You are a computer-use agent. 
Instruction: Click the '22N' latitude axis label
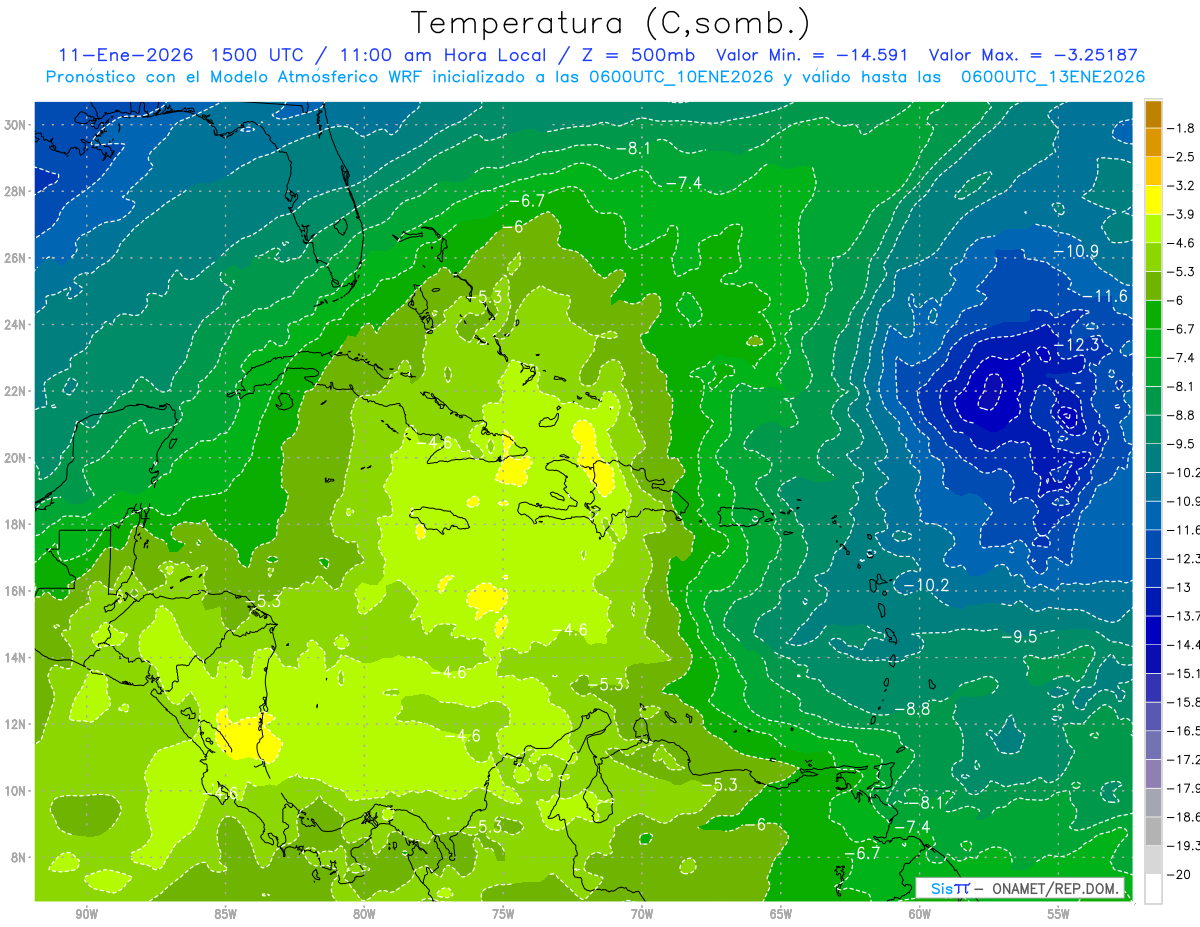17,391
